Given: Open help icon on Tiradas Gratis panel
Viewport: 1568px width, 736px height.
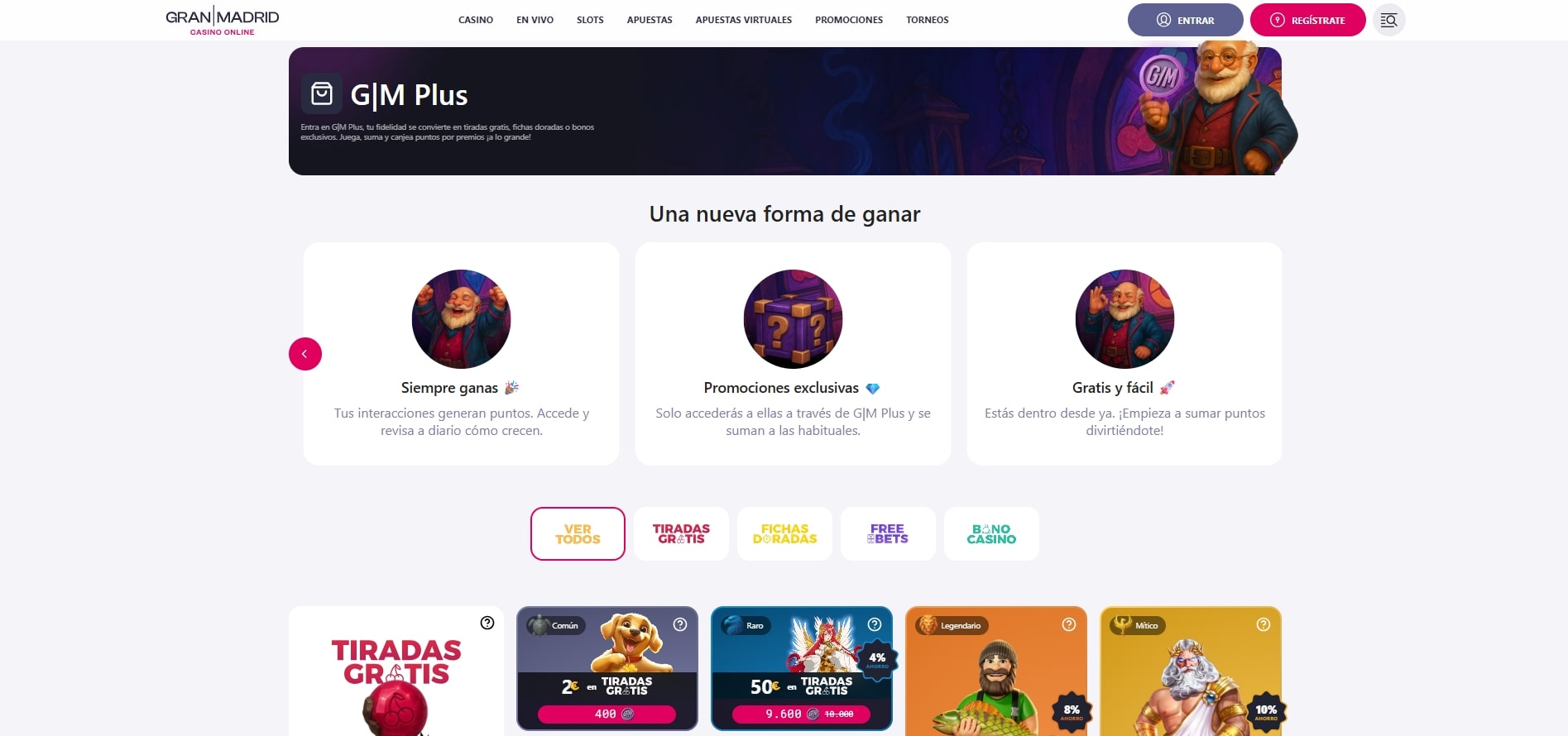Looking at the screenshot, I should click(487, 623).
